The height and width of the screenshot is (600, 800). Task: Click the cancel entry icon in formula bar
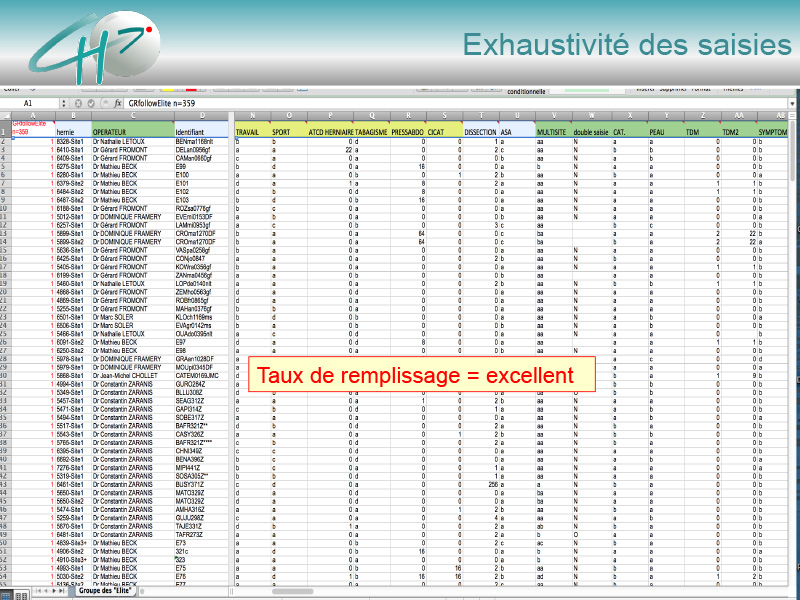[x=78, y=103]
